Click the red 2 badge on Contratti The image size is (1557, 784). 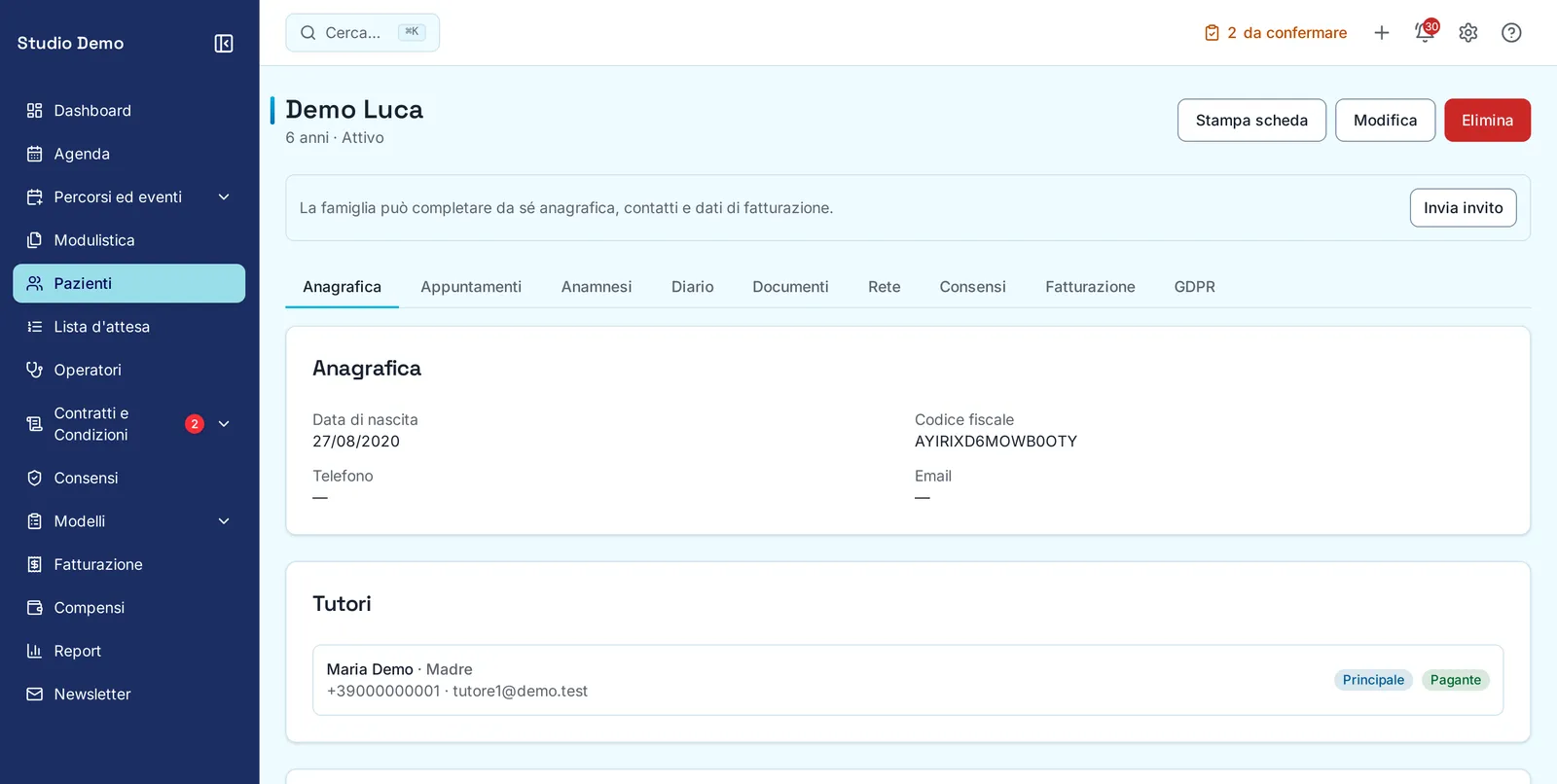(x=195, y=424)
